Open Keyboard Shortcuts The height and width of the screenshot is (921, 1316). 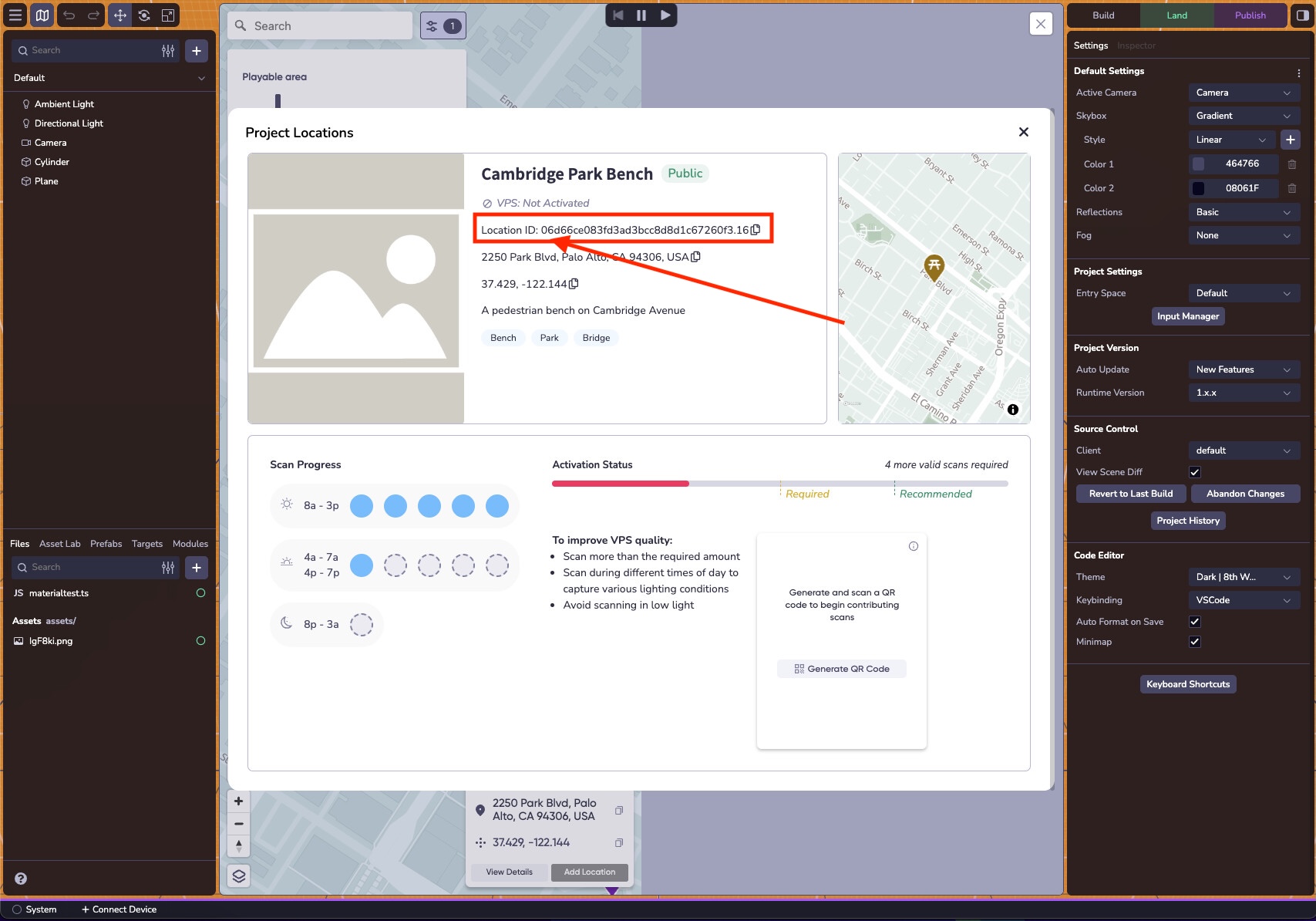pyautogui.click(x=1188, y=684)
